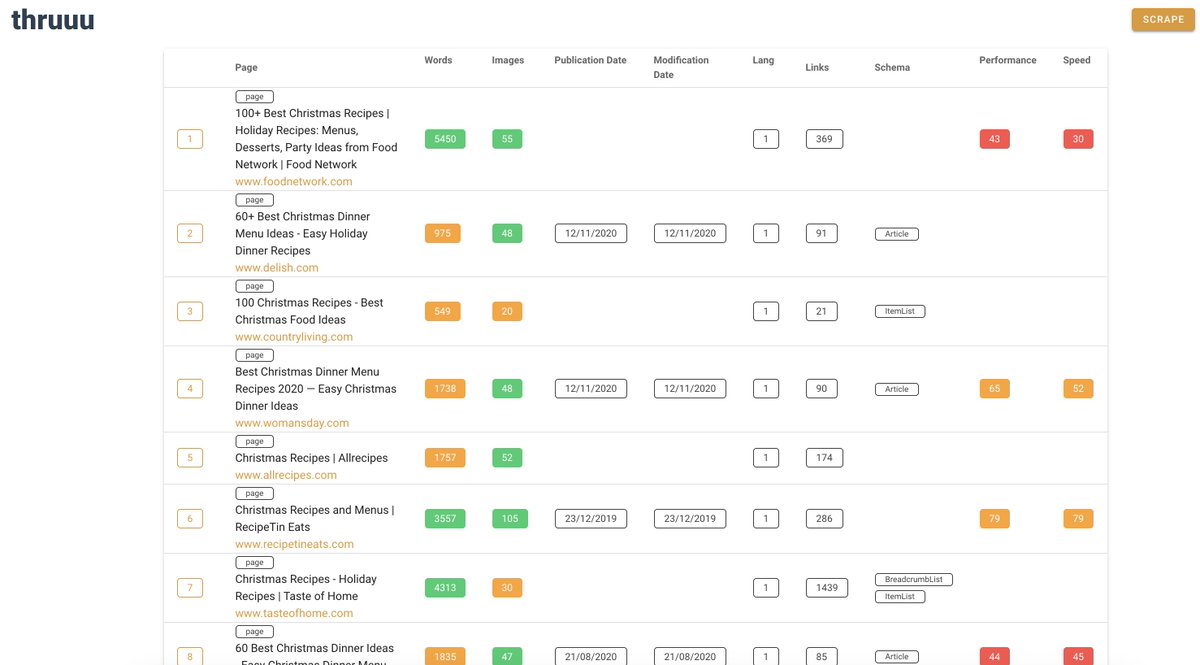Click the 5450 words badge

[445, 139]
